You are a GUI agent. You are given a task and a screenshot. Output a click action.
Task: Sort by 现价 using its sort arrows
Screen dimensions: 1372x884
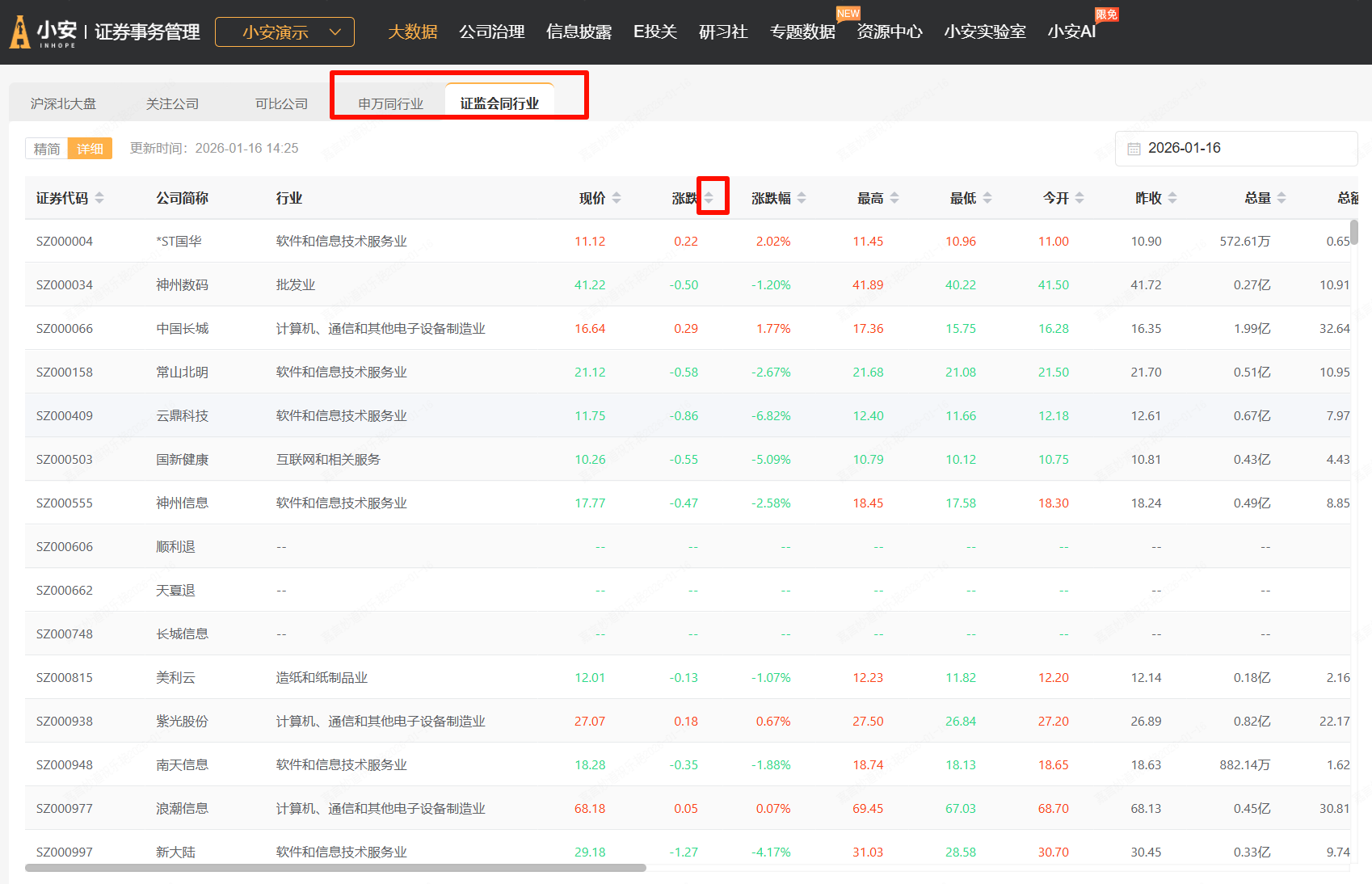(617, 198)
